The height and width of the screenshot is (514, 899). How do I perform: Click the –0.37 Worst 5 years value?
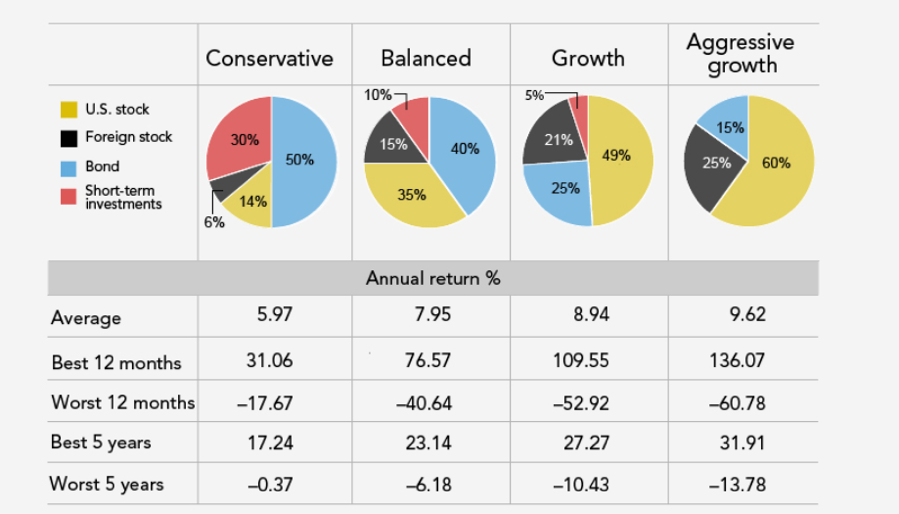click(x=269, y=485)
